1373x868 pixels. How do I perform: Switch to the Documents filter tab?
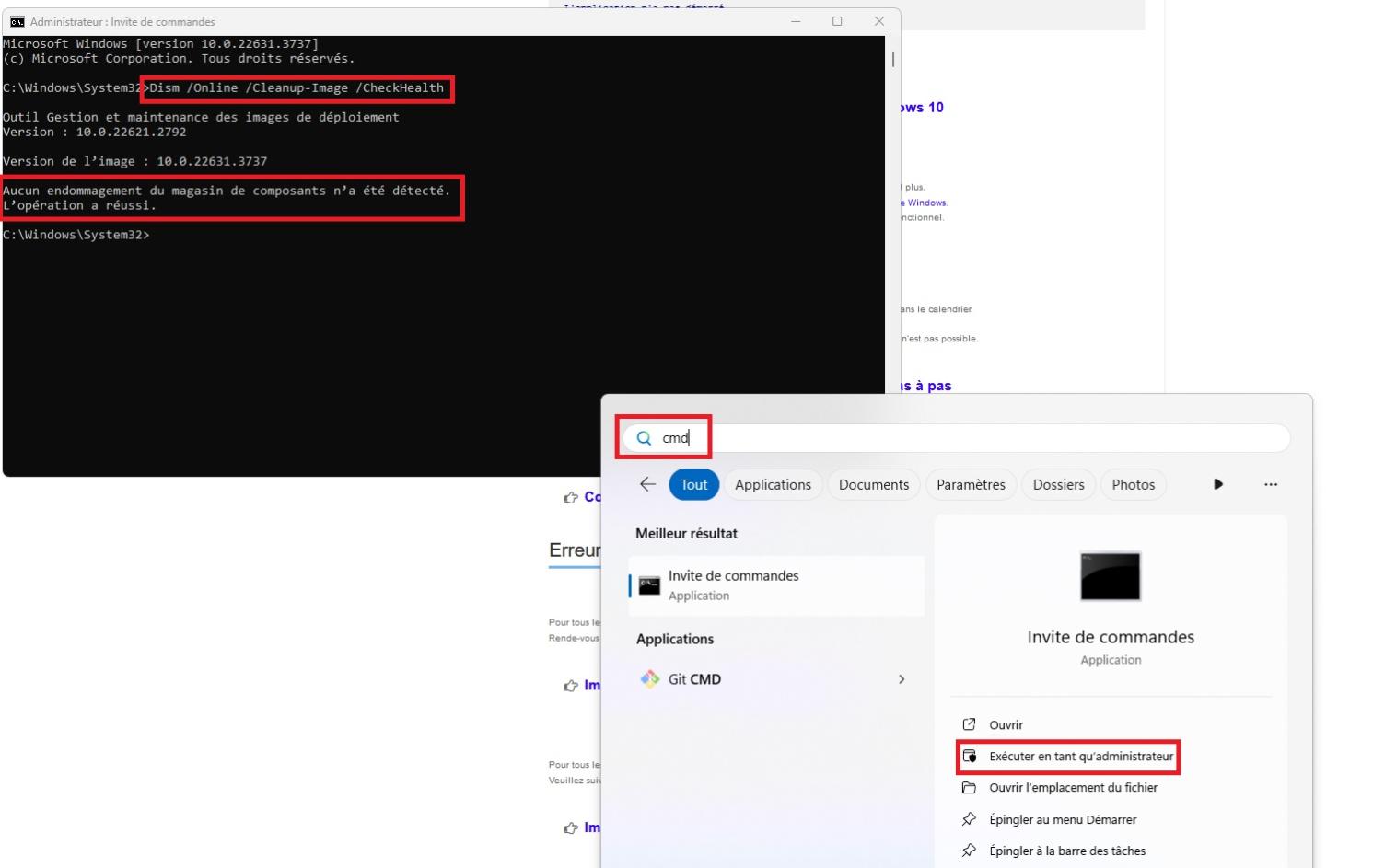[x=873, y=484]
